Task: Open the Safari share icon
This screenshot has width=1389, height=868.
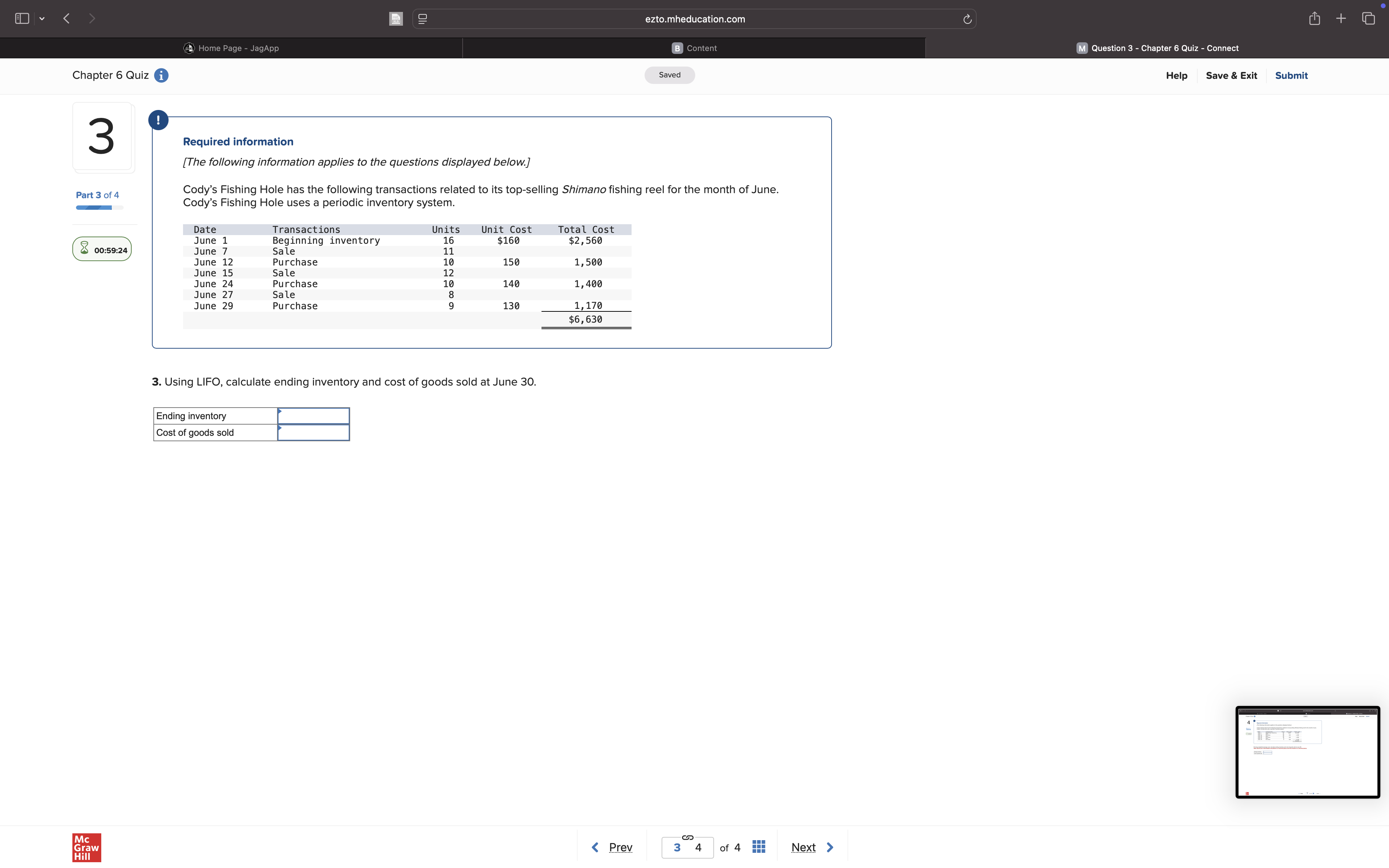Action: coord(1314,19)
